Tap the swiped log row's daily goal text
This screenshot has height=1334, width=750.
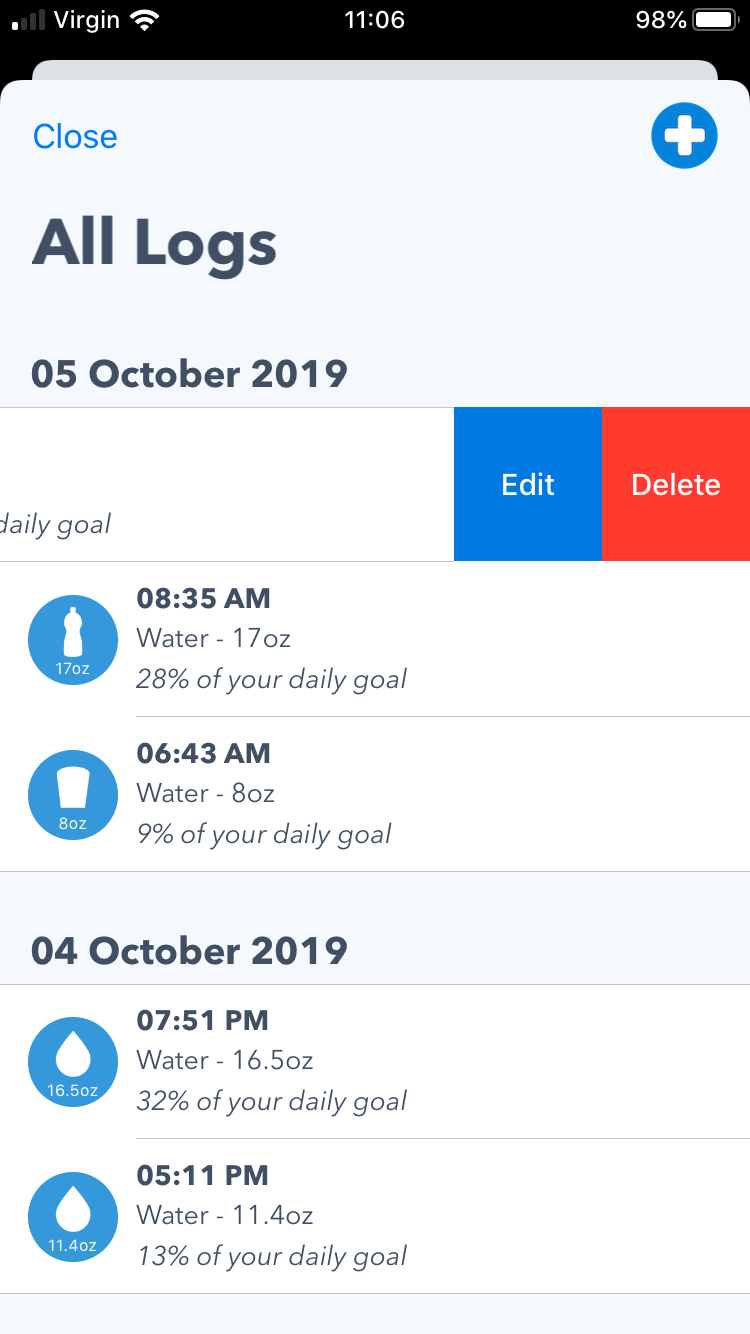(x=55, y=523)
